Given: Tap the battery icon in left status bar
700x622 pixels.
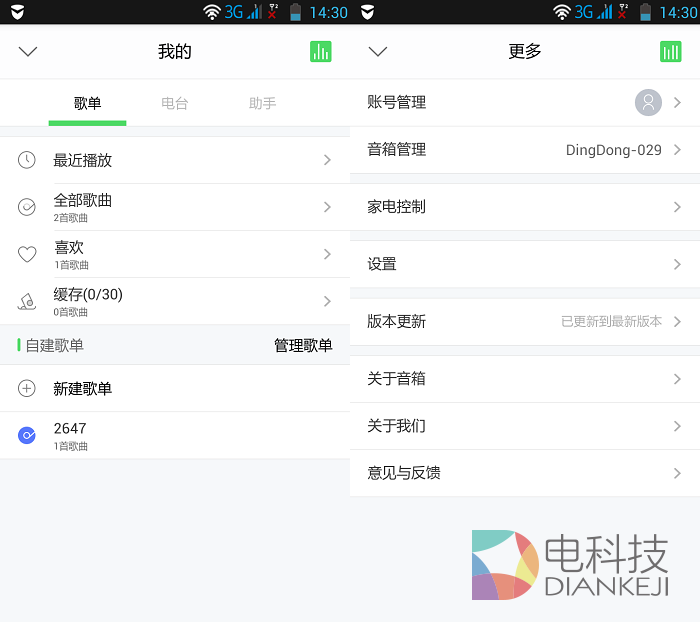Looking at the screenshot, I should coord(295,12).
